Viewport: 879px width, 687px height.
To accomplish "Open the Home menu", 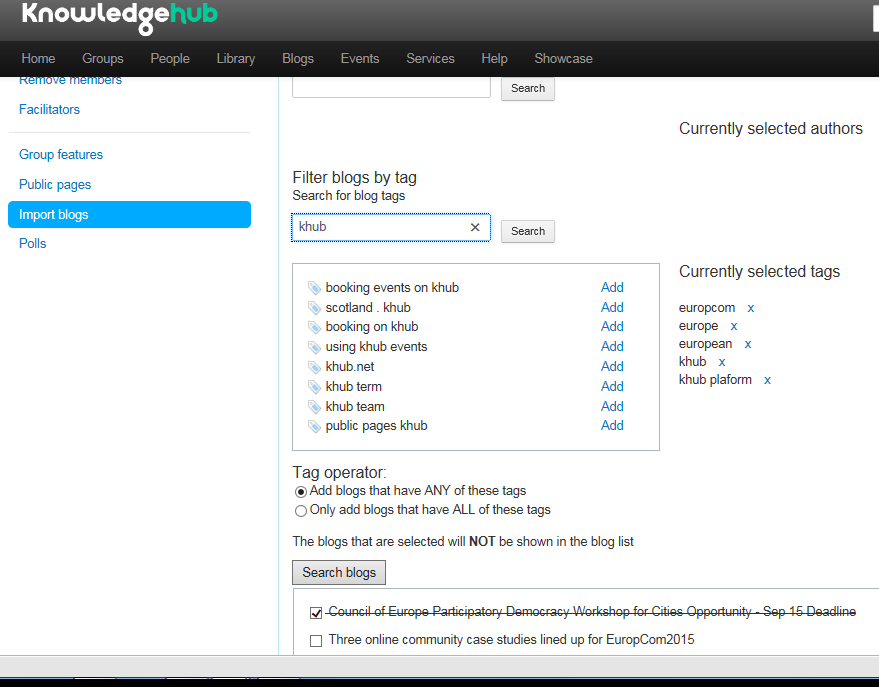I will 38,58.
